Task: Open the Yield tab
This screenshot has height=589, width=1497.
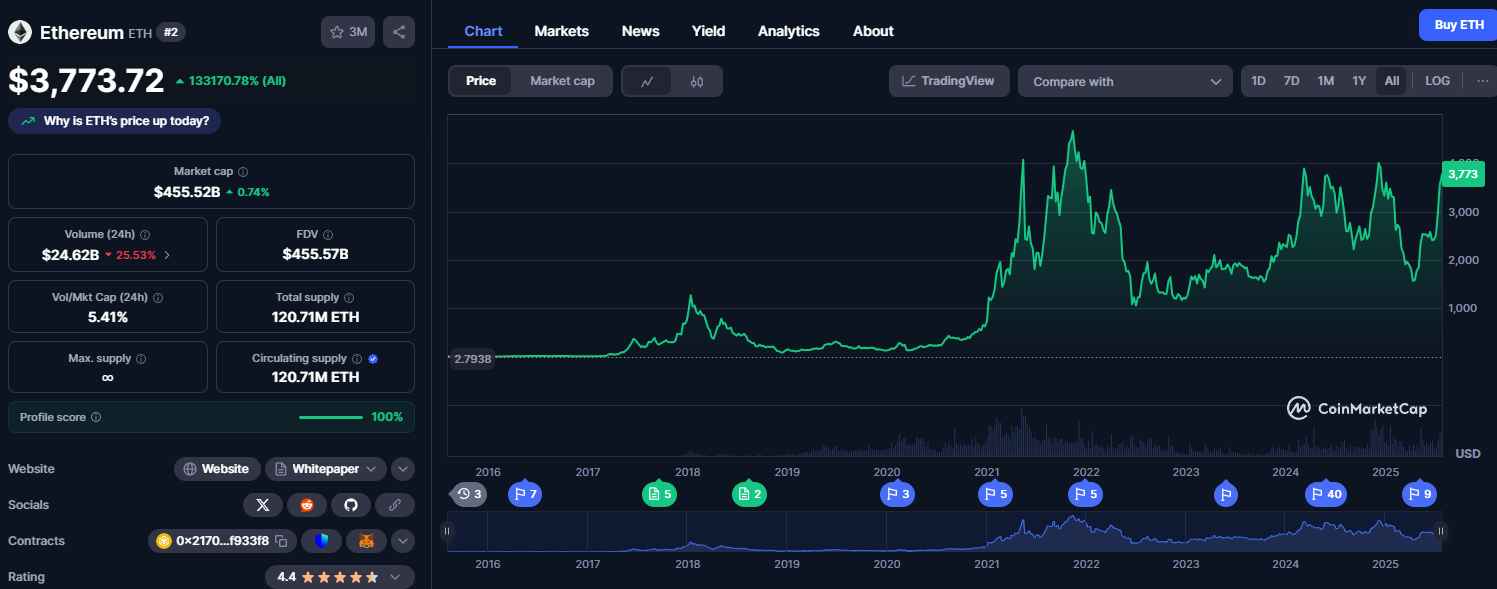Action: (708, 31)
